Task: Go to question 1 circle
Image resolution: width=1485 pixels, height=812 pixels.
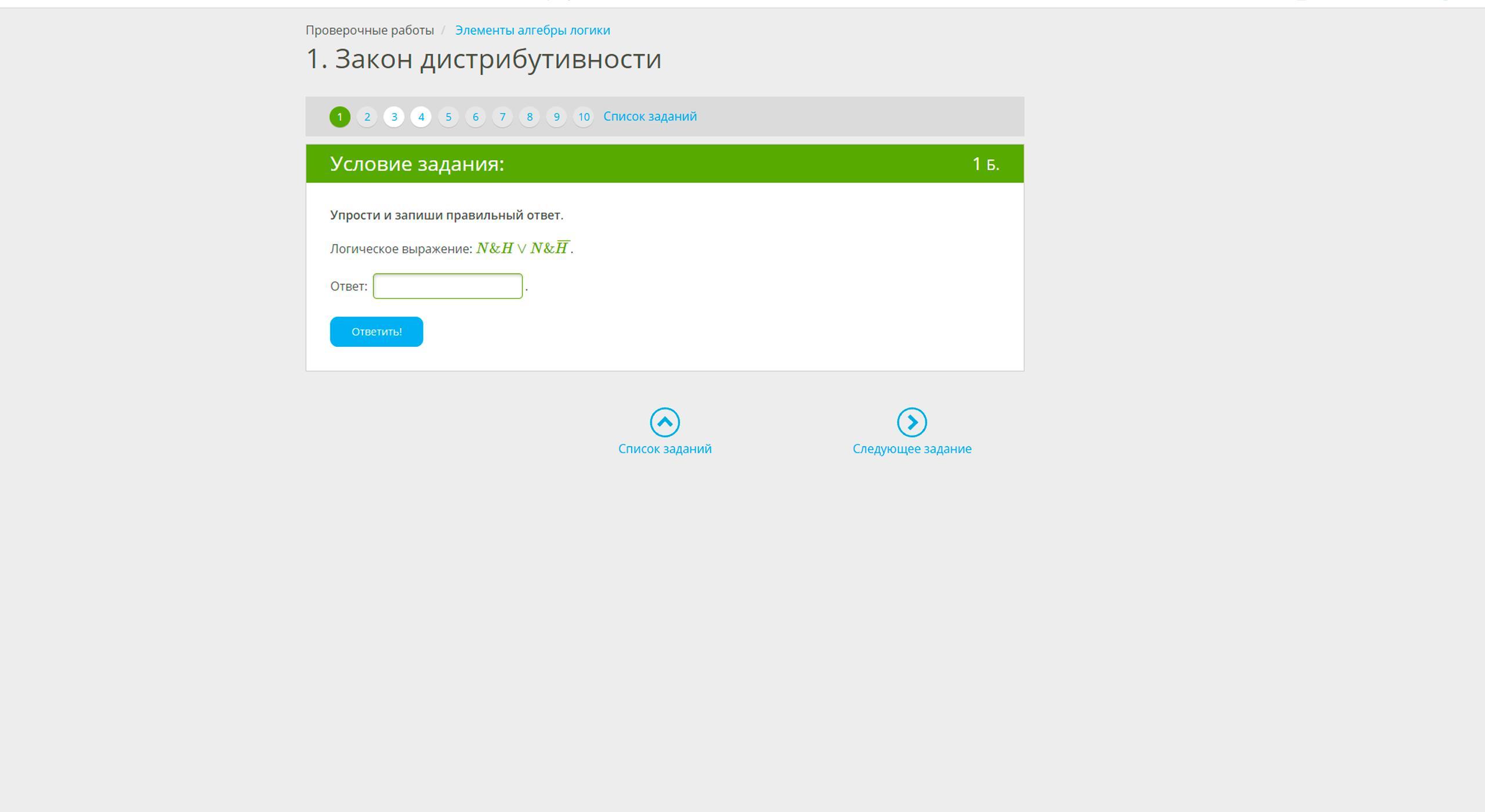Action: click(x=340, y=117)
